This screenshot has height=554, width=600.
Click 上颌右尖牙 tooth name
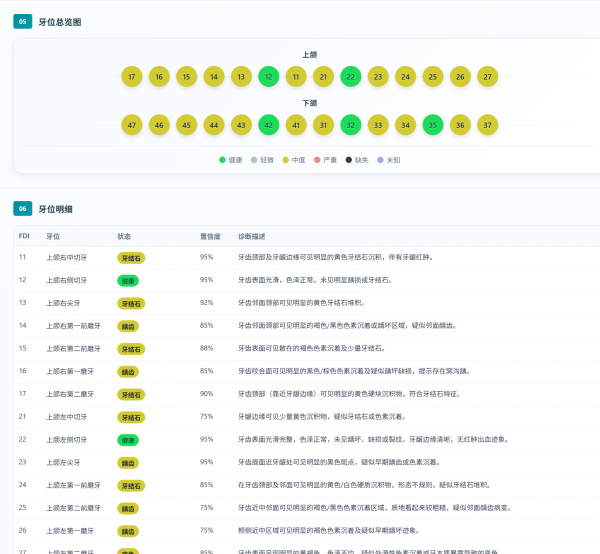click(63, 303)
